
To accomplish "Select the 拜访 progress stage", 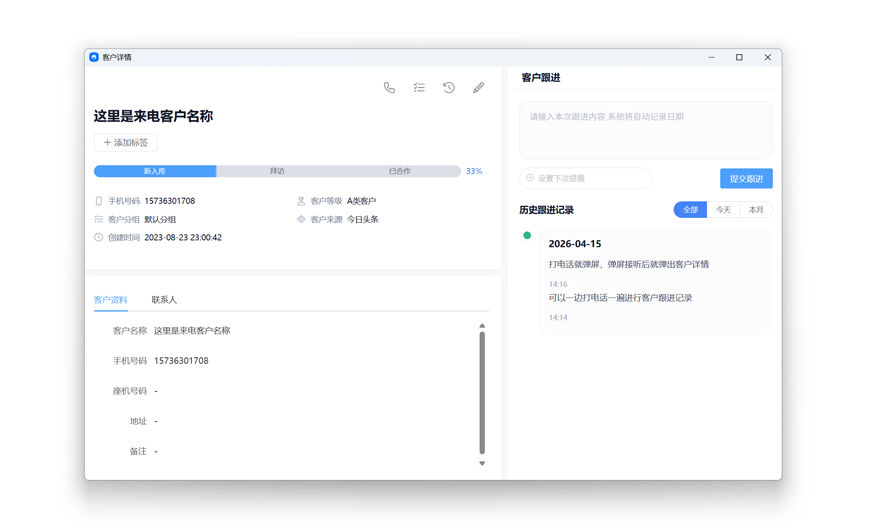I will [277, 171].
